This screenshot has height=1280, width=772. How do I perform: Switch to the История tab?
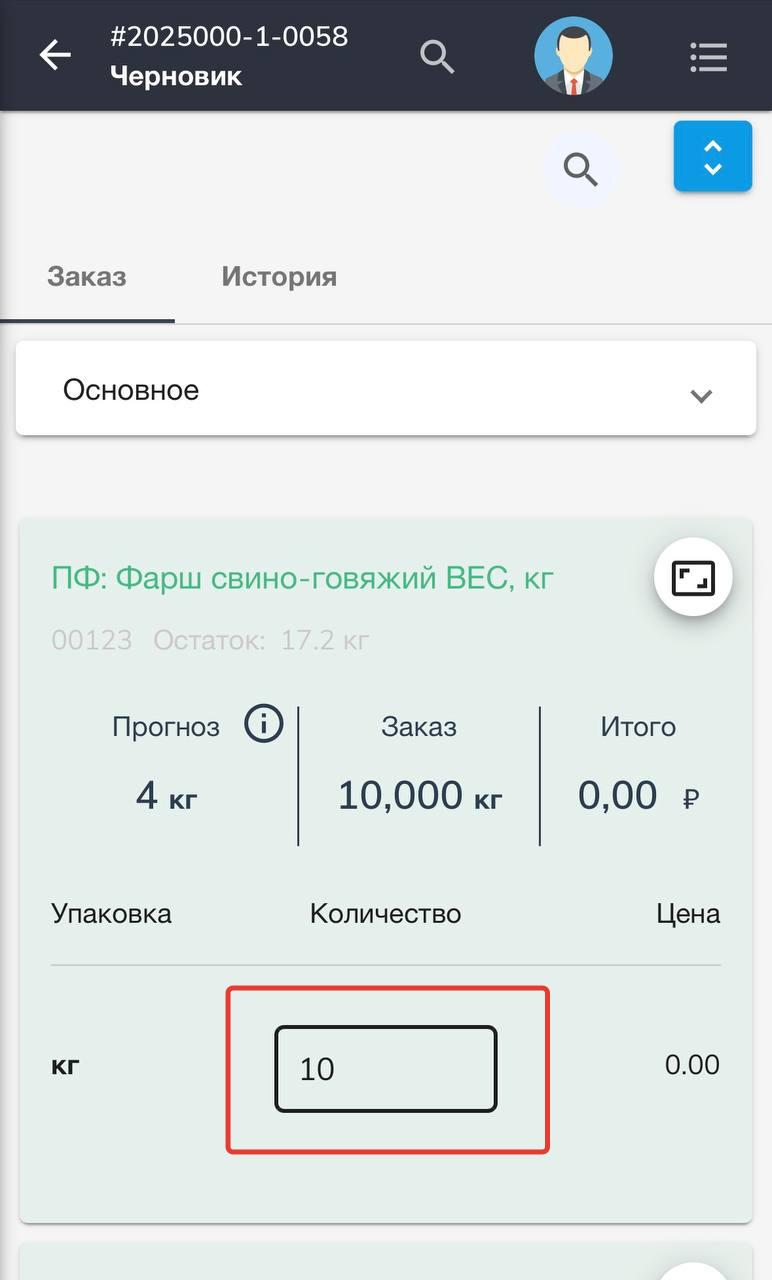[x=279, y=277]
